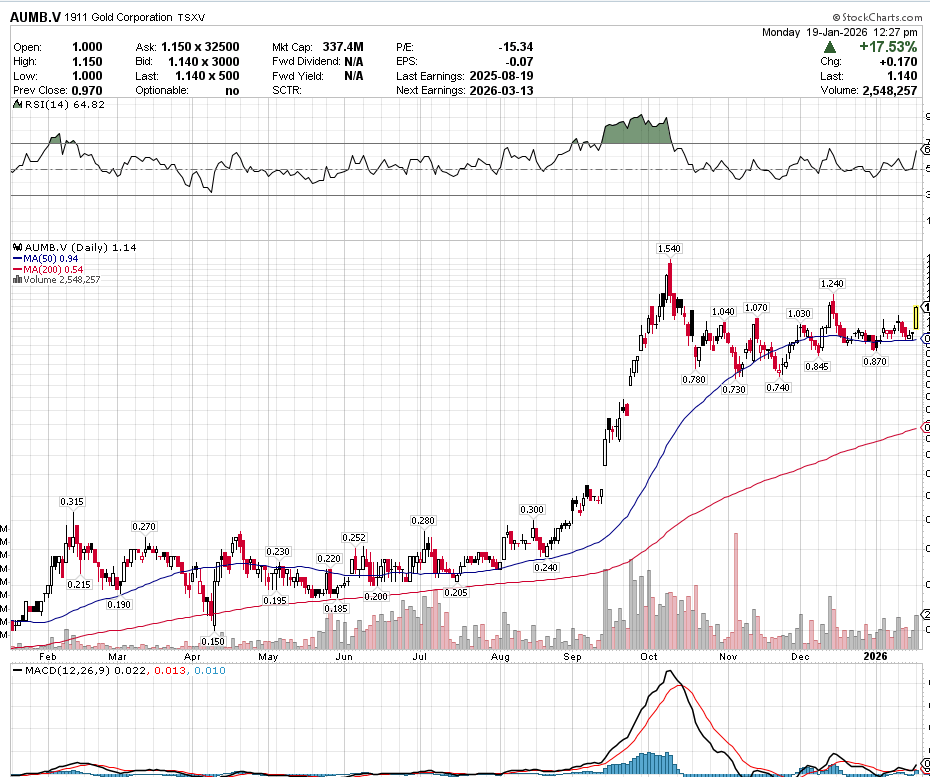Click the volume bars icon in legend
Viewport: 930px width, 777px height.
(16, 280)
